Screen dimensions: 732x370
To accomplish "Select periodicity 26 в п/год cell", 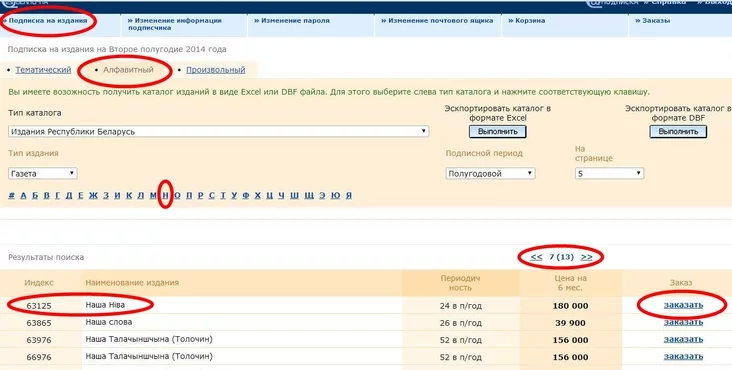I will (460, 323).
